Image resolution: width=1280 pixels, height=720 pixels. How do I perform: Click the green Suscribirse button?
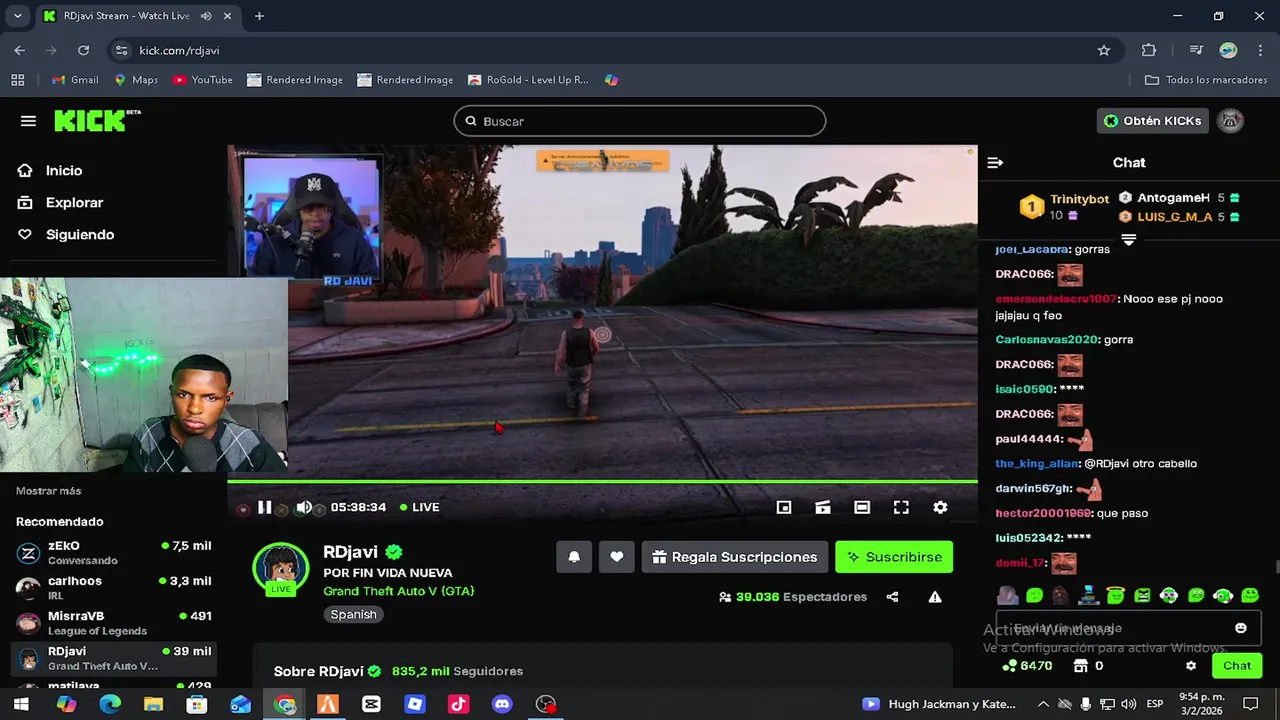894,557
